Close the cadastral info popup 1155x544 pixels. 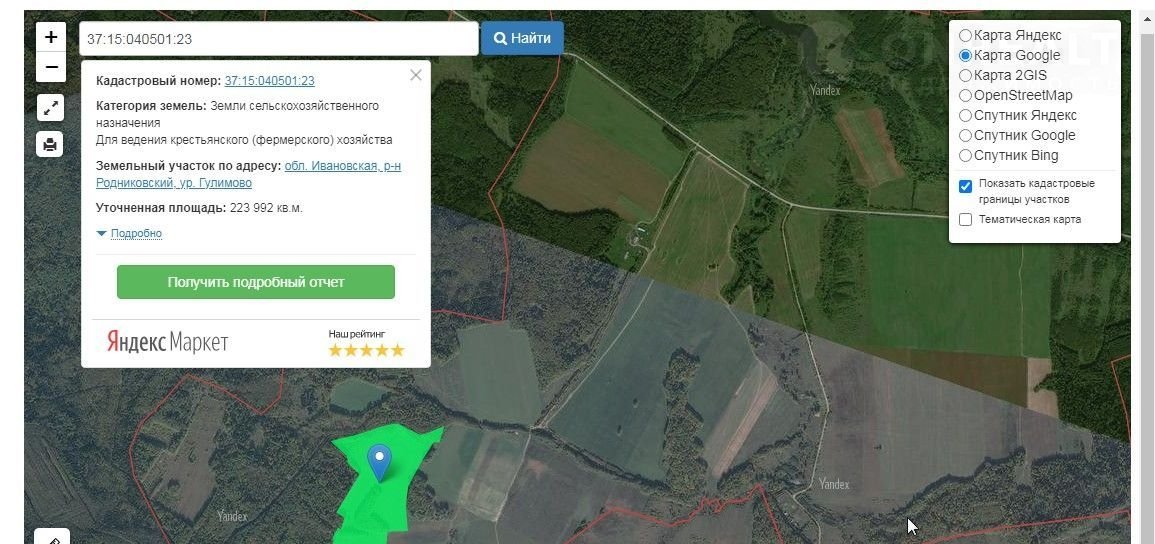coord(416,75)
